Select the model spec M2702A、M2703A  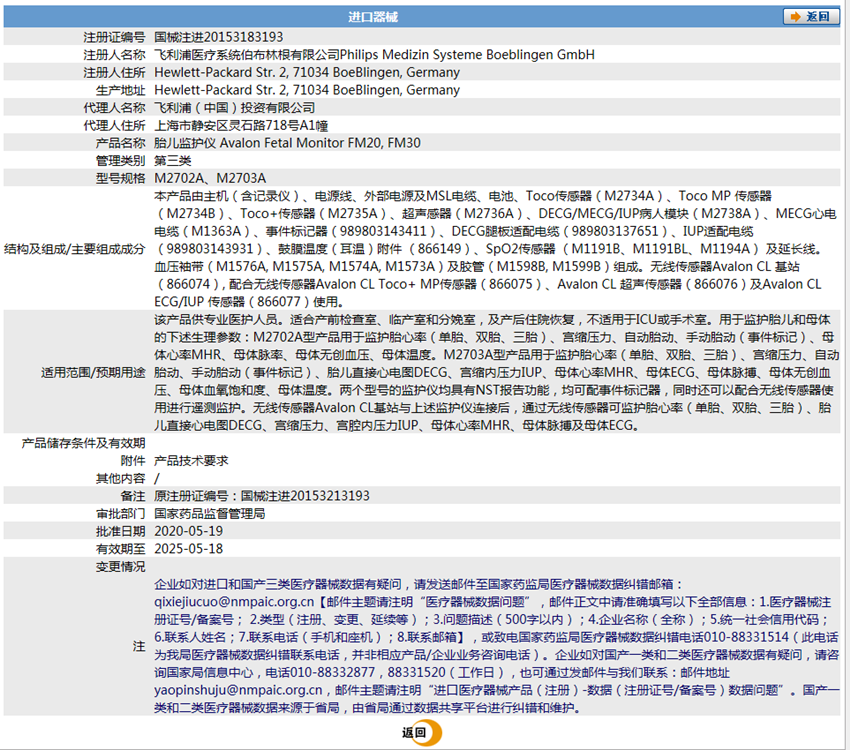(x=196, y=178)
